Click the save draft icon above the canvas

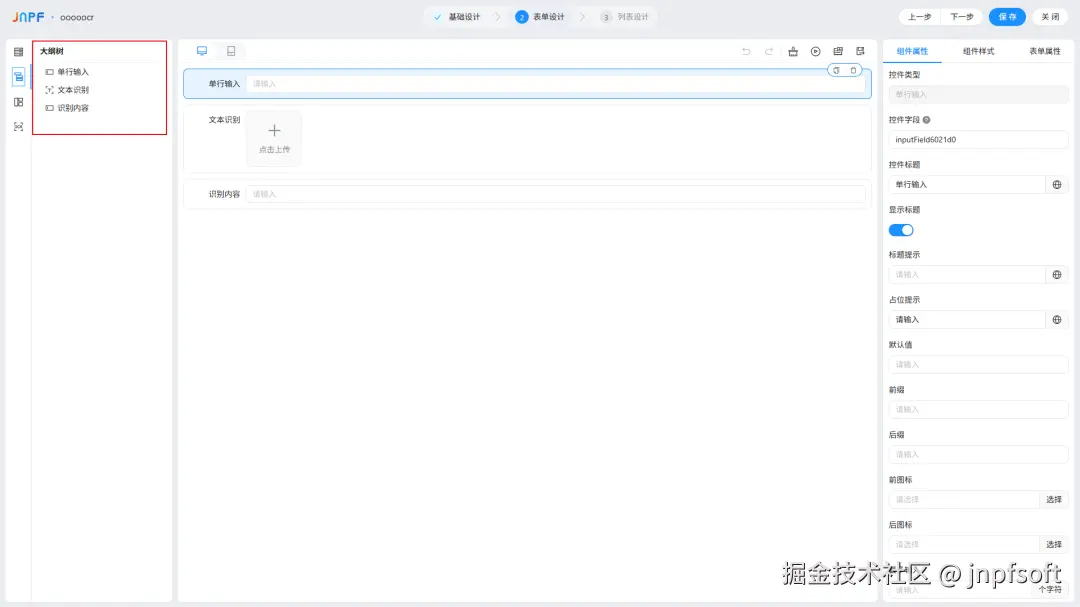[x=860, y=51]
